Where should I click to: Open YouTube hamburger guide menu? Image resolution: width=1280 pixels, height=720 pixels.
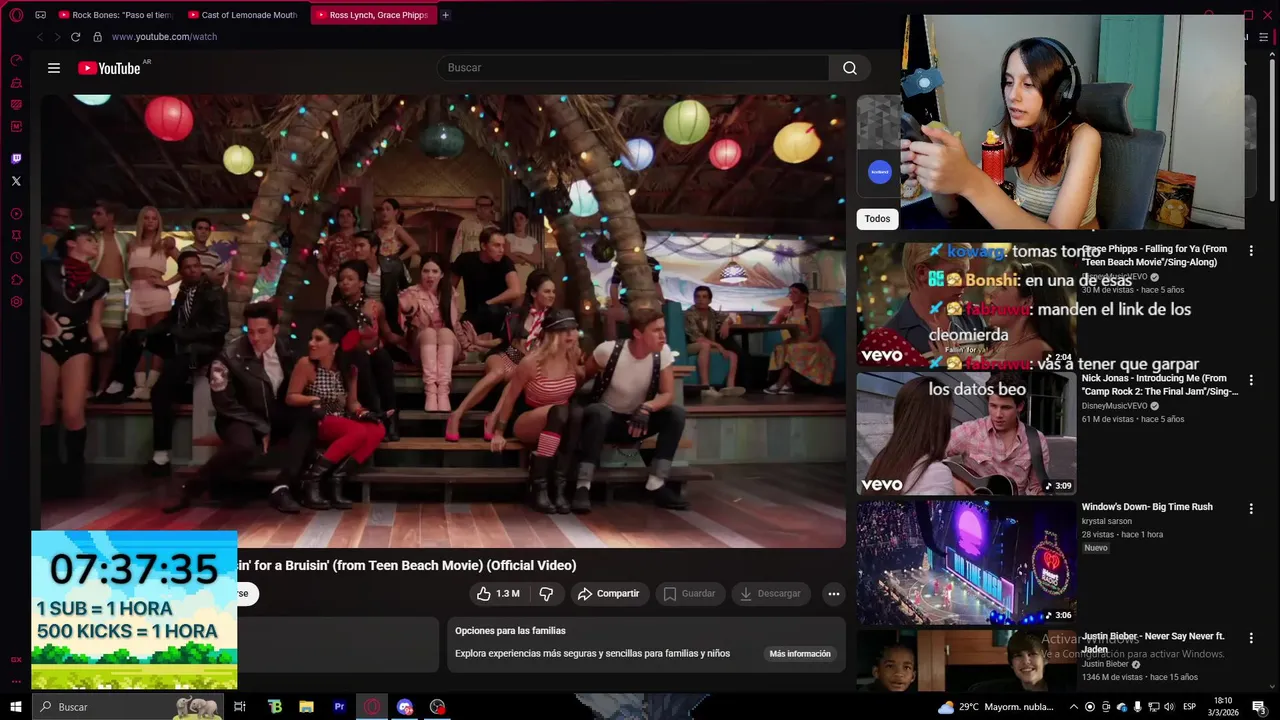(54, 68)
